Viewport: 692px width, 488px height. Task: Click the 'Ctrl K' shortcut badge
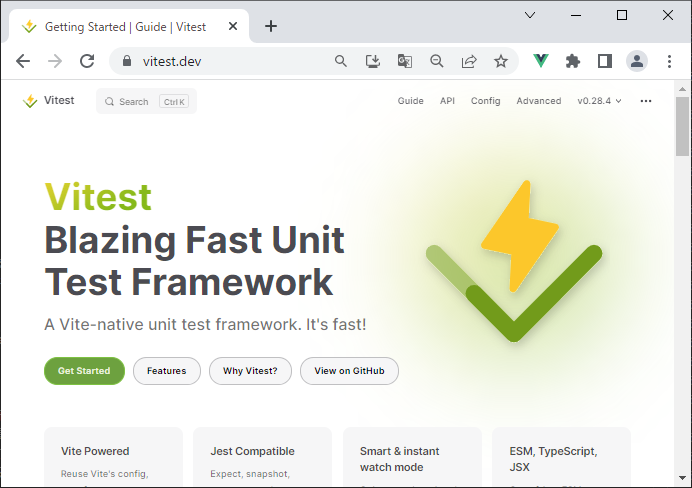tap(174, 101)
